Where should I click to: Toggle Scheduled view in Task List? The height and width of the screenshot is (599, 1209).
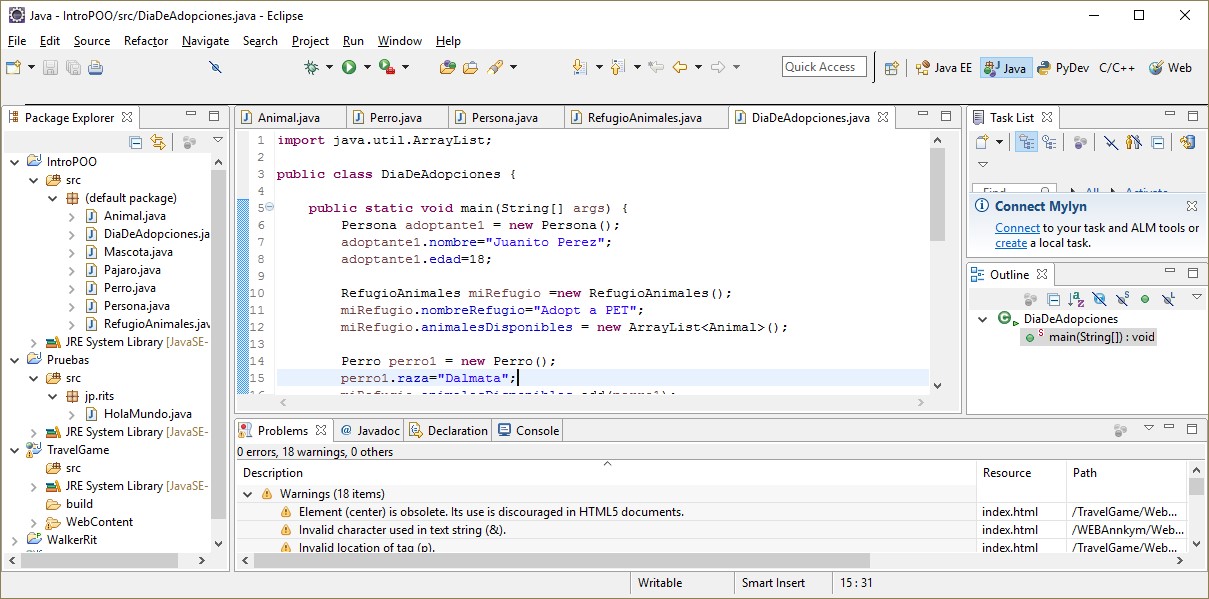pos(1048,142)
